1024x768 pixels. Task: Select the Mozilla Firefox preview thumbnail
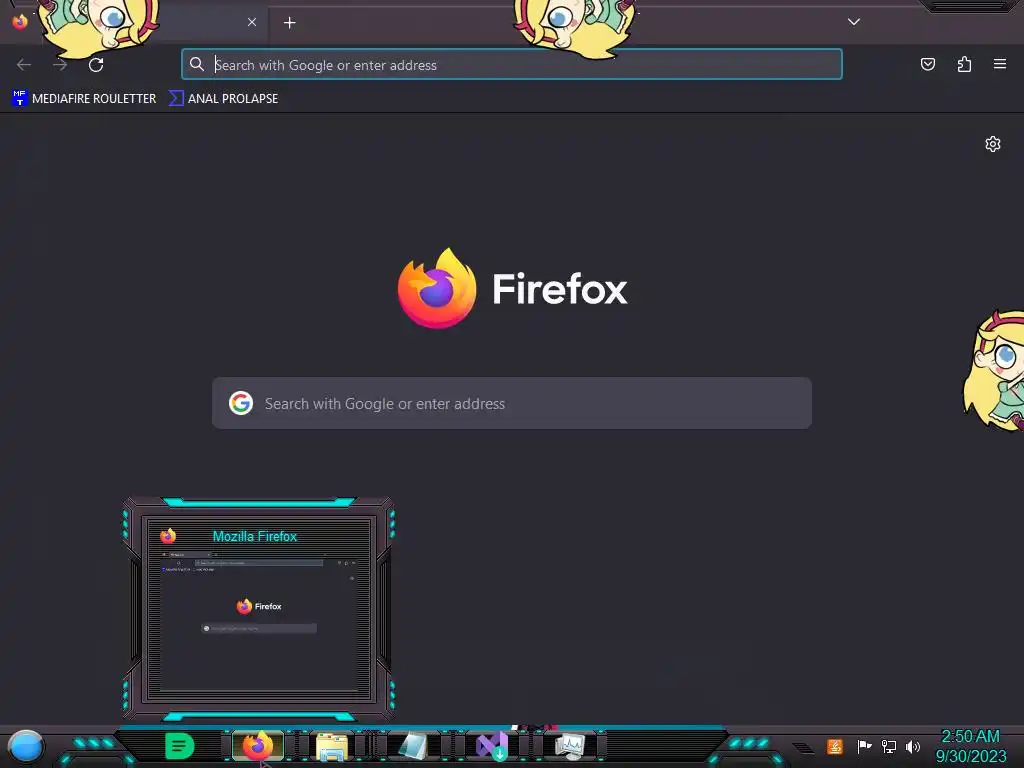pyautogui.click(x=259, y=609)
